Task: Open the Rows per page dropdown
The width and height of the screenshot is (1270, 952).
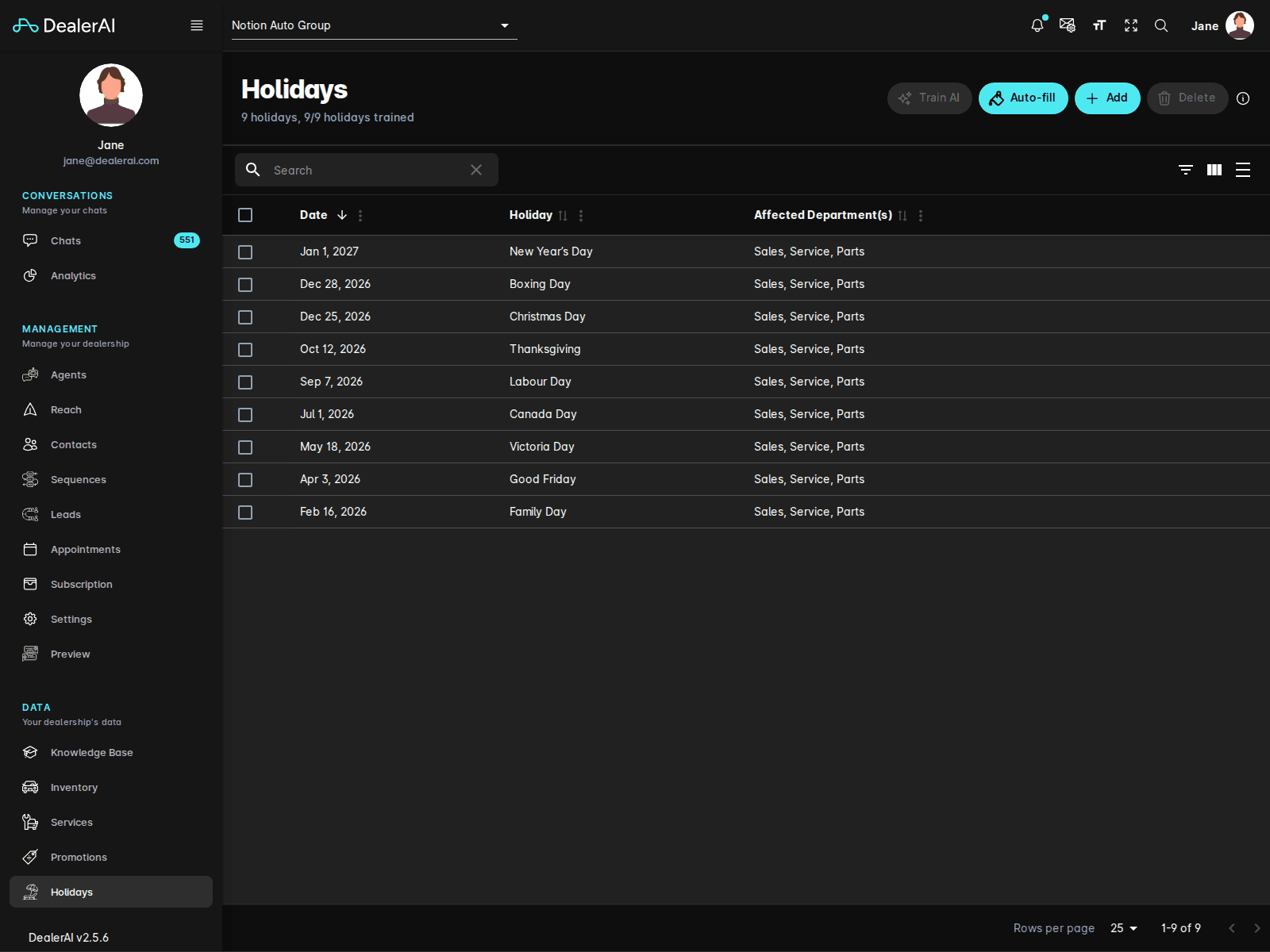Action: [x=1123, y=927]
